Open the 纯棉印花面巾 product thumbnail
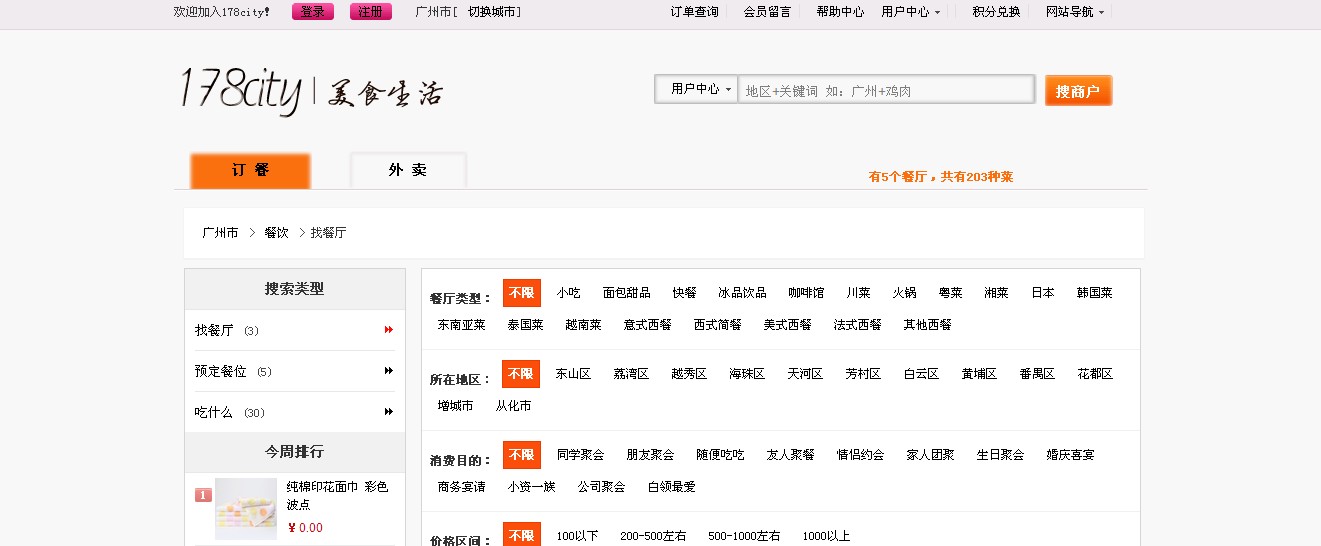 246,509
